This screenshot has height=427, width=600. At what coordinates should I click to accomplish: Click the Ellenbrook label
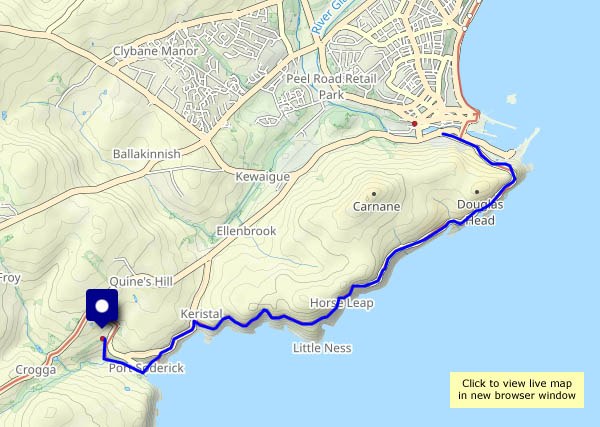click(x=246, y=231)
